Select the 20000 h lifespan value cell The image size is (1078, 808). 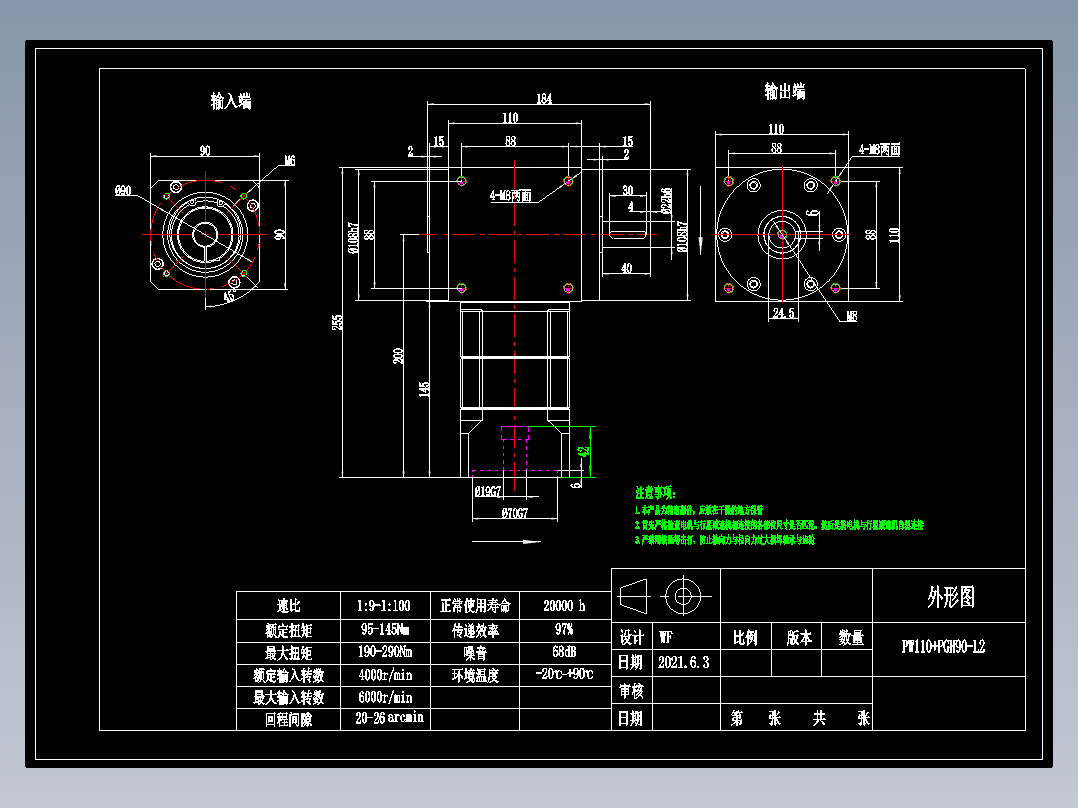[x=562, y=605]
